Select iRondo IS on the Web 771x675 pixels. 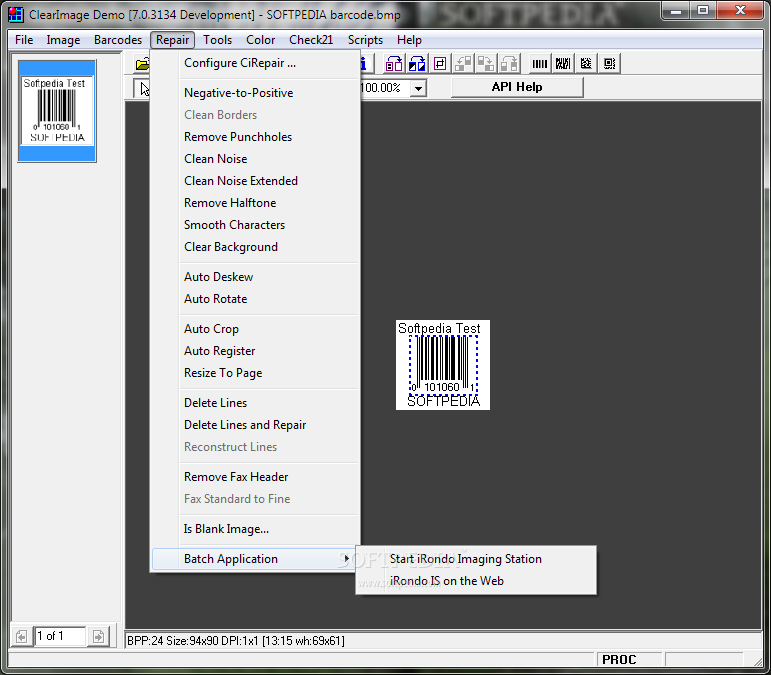(x=475, y=581)
